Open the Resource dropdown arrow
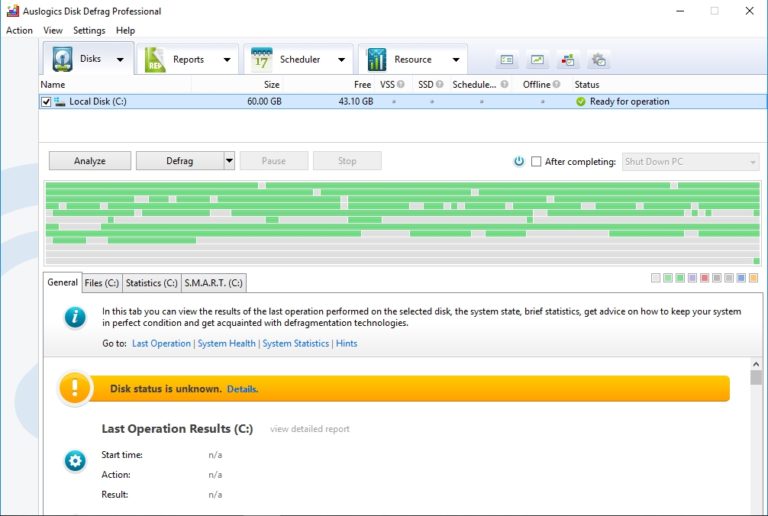This screenshot has width=768, height=516. coord(456,60)
